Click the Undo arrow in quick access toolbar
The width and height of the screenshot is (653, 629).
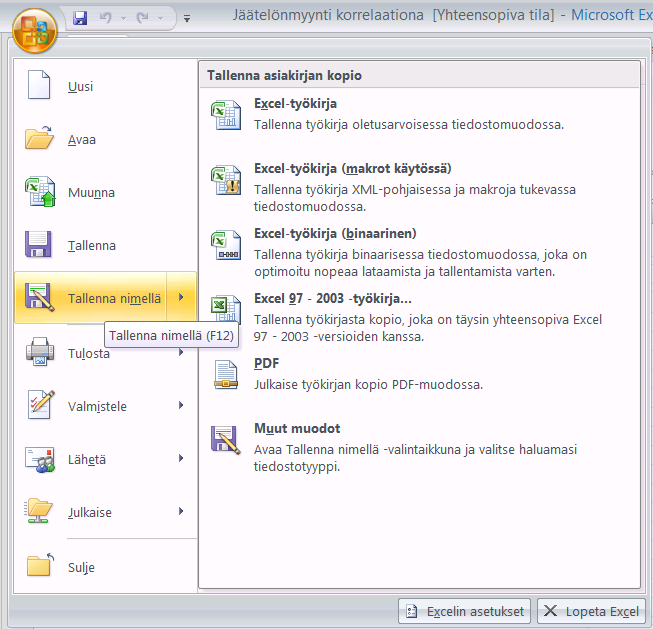coord(105,18)
